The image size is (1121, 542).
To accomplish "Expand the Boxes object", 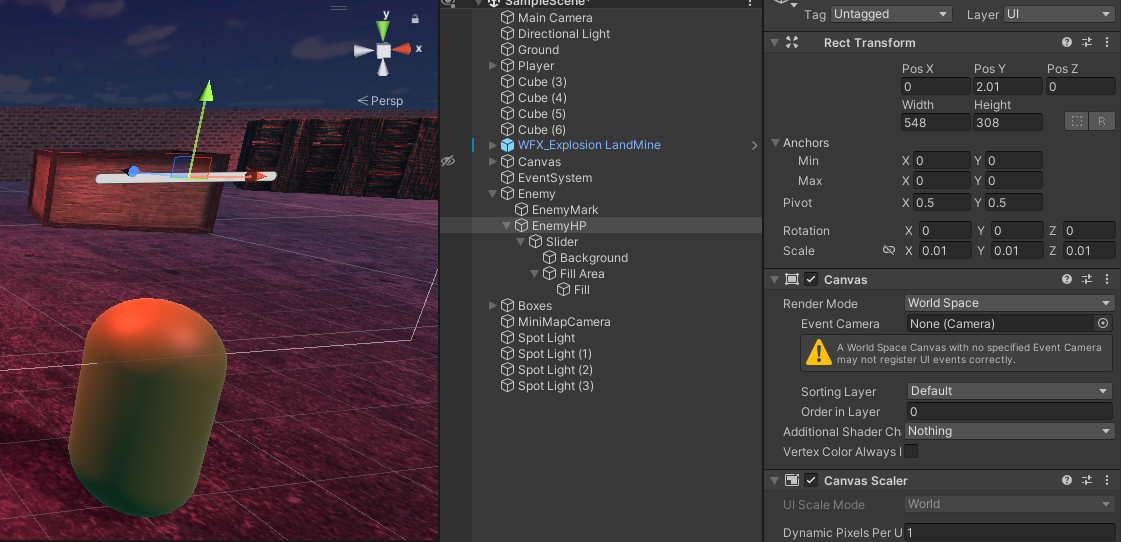I will click(x=492, y=306).
